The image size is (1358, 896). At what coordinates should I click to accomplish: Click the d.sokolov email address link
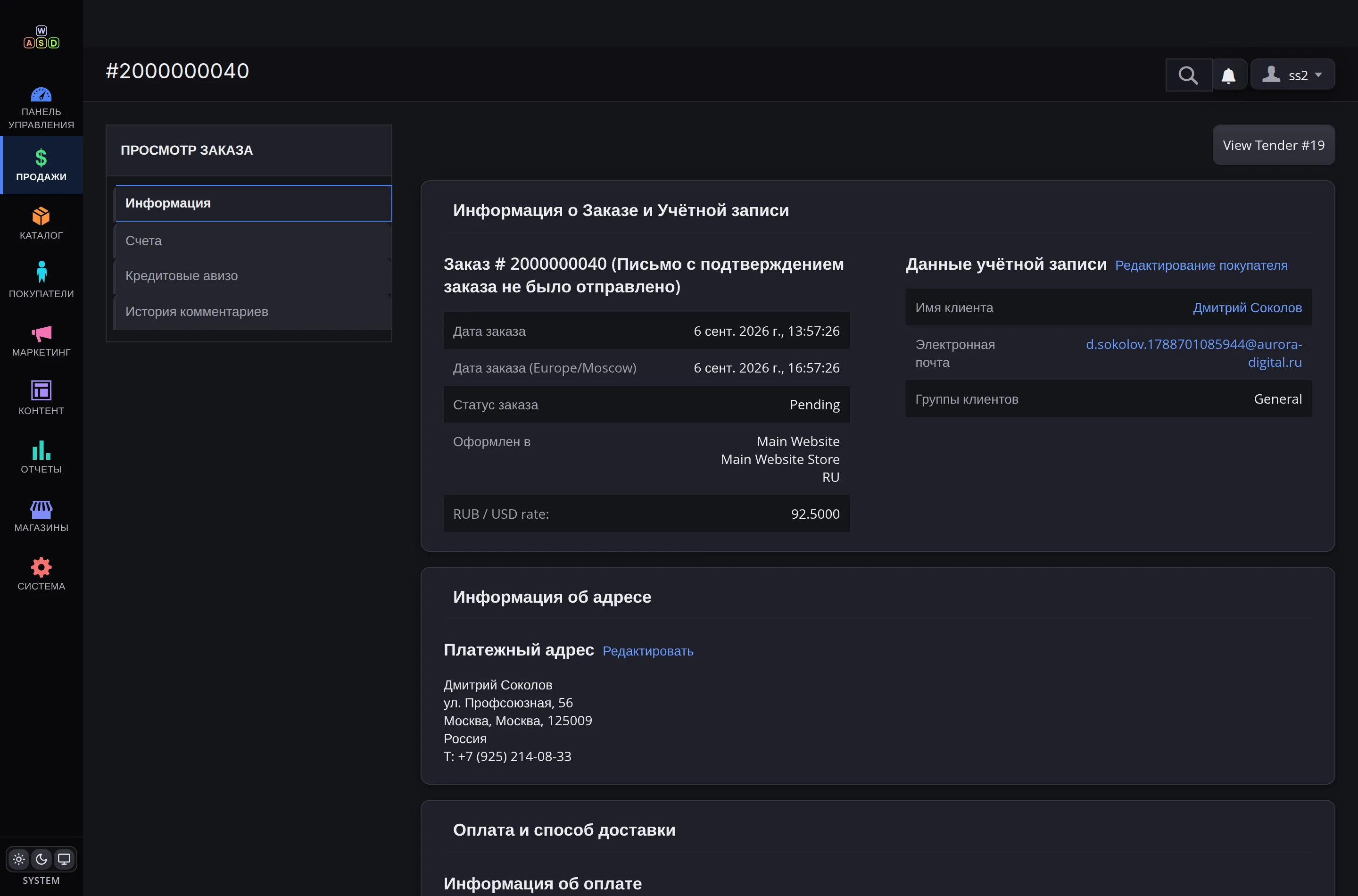1193,353
